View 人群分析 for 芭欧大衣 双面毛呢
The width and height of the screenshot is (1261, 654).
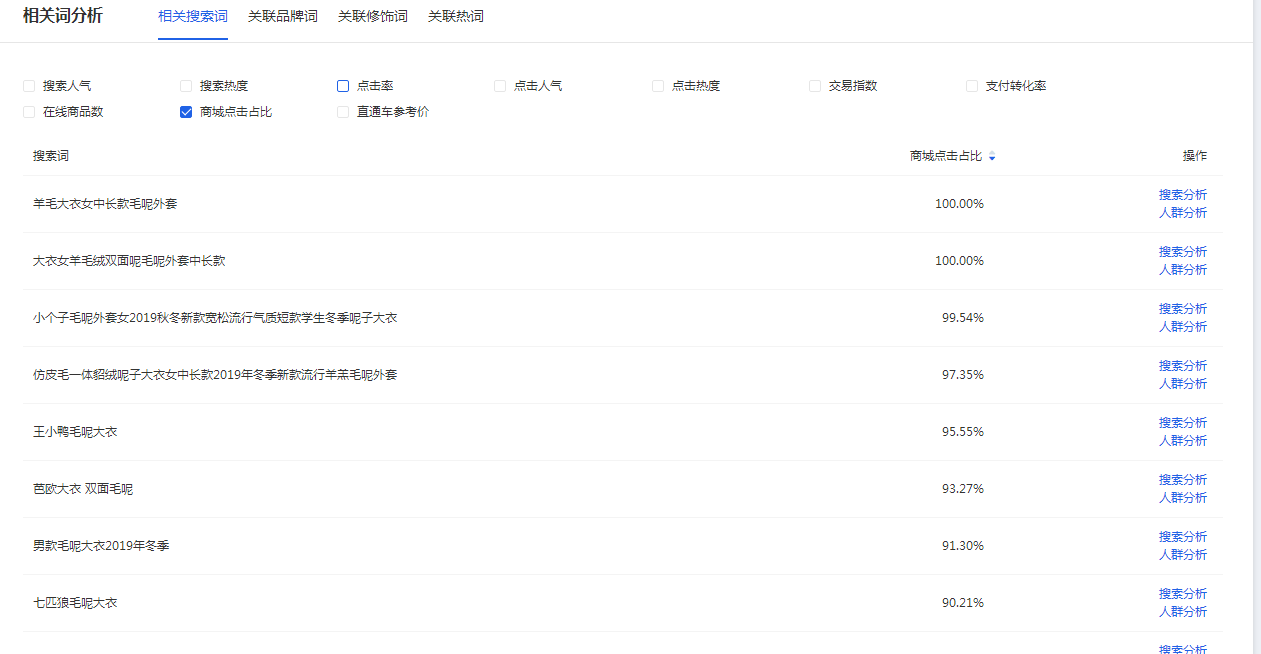pyautogui.click(x=1182, y=498)
